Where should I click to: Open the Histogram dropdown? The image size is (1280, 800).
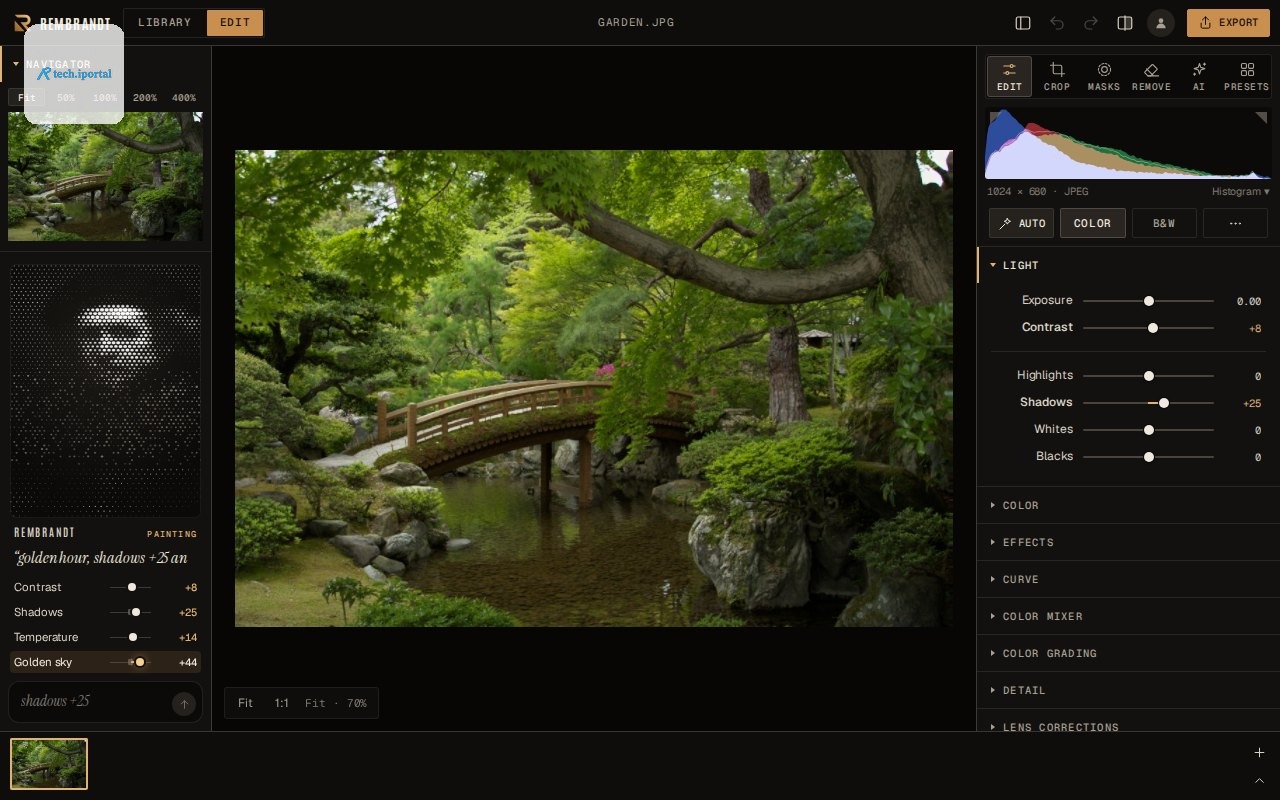pos(1240,191)
